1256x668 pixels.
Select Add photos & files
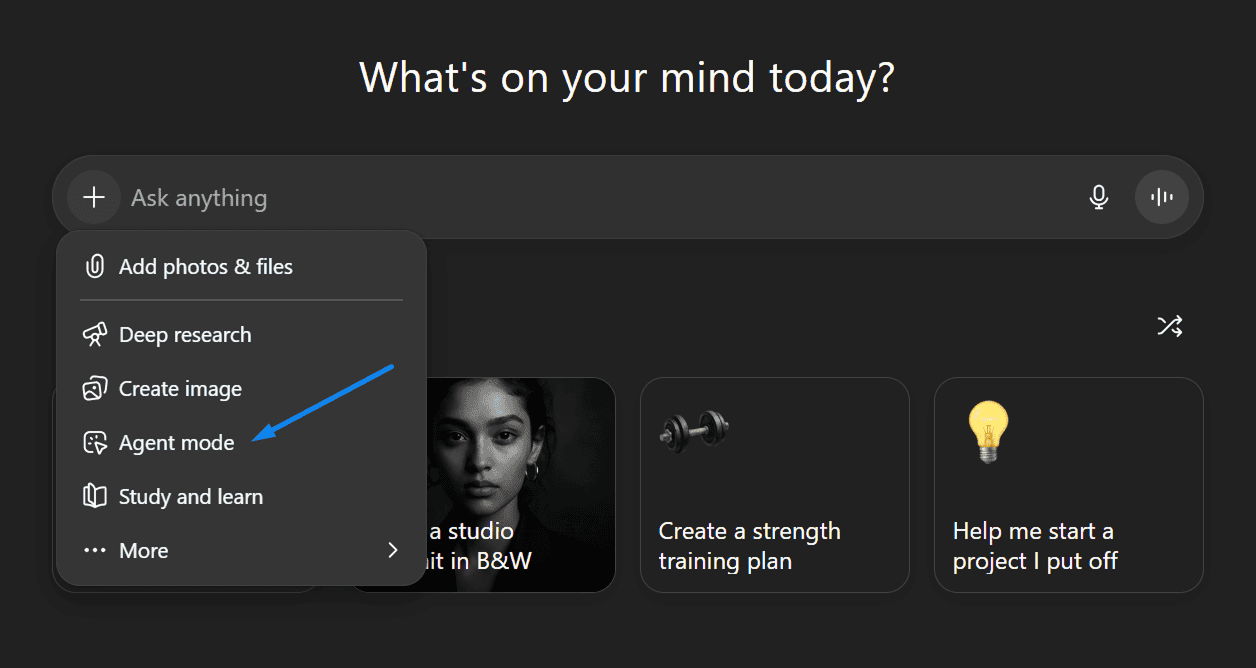pos(206,267)
